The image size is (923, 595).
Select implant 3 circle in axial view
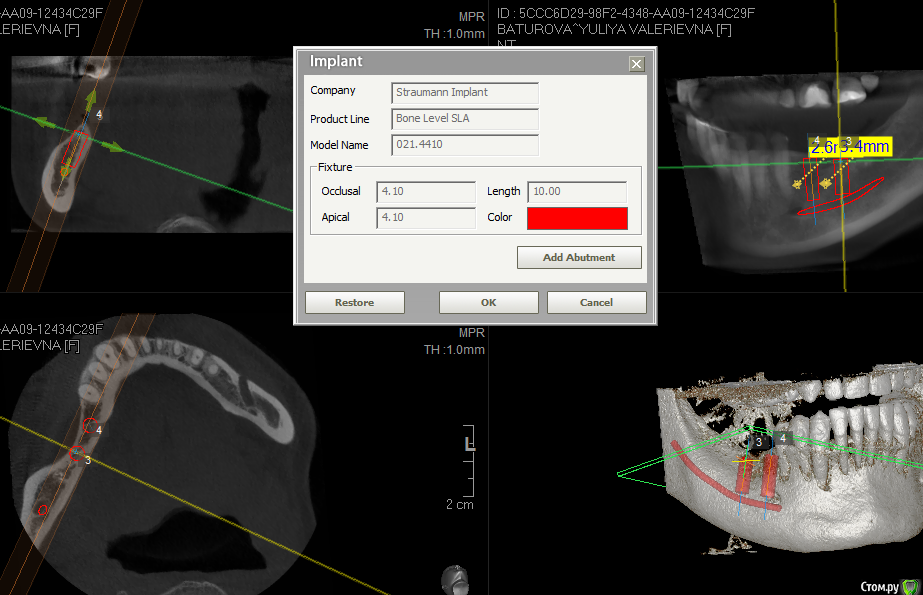pos(77,454)
